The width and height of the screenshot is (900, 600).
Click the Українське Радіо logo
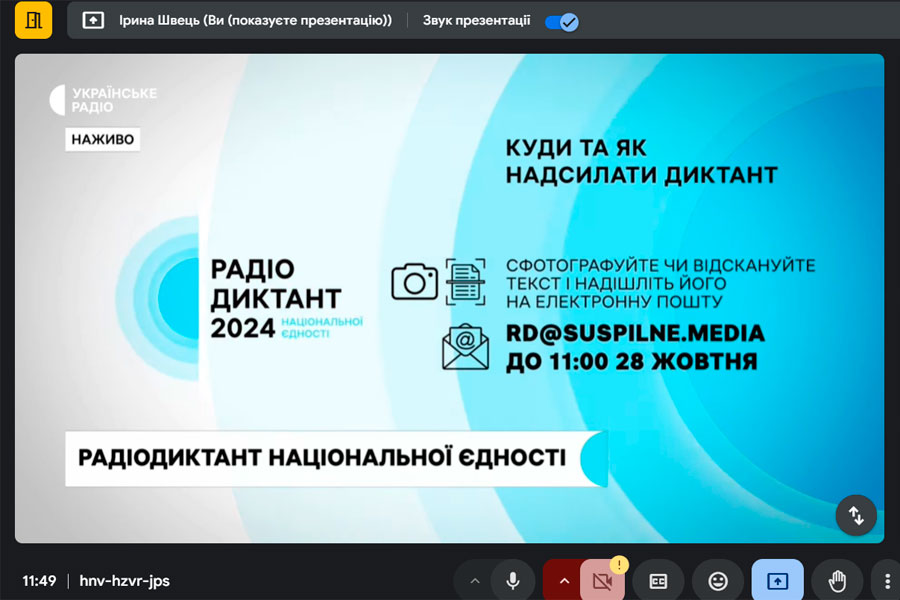[103, 100]
